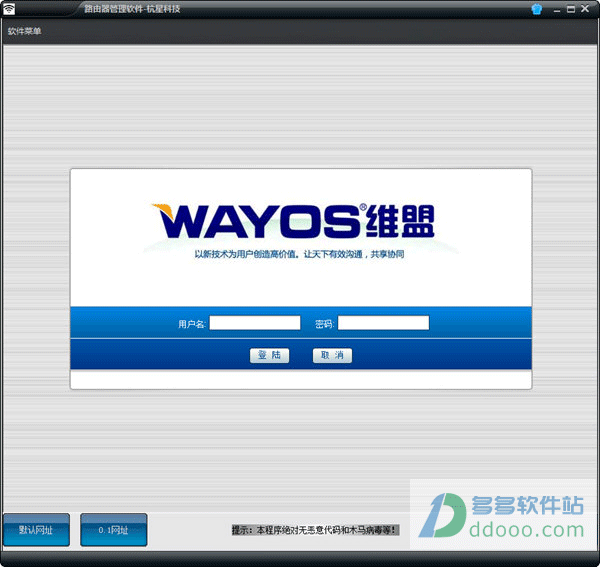The height and width of the screenshot is (567, 600).
Task: Select the 默认网址 button
Action: (x=36, y=530)
